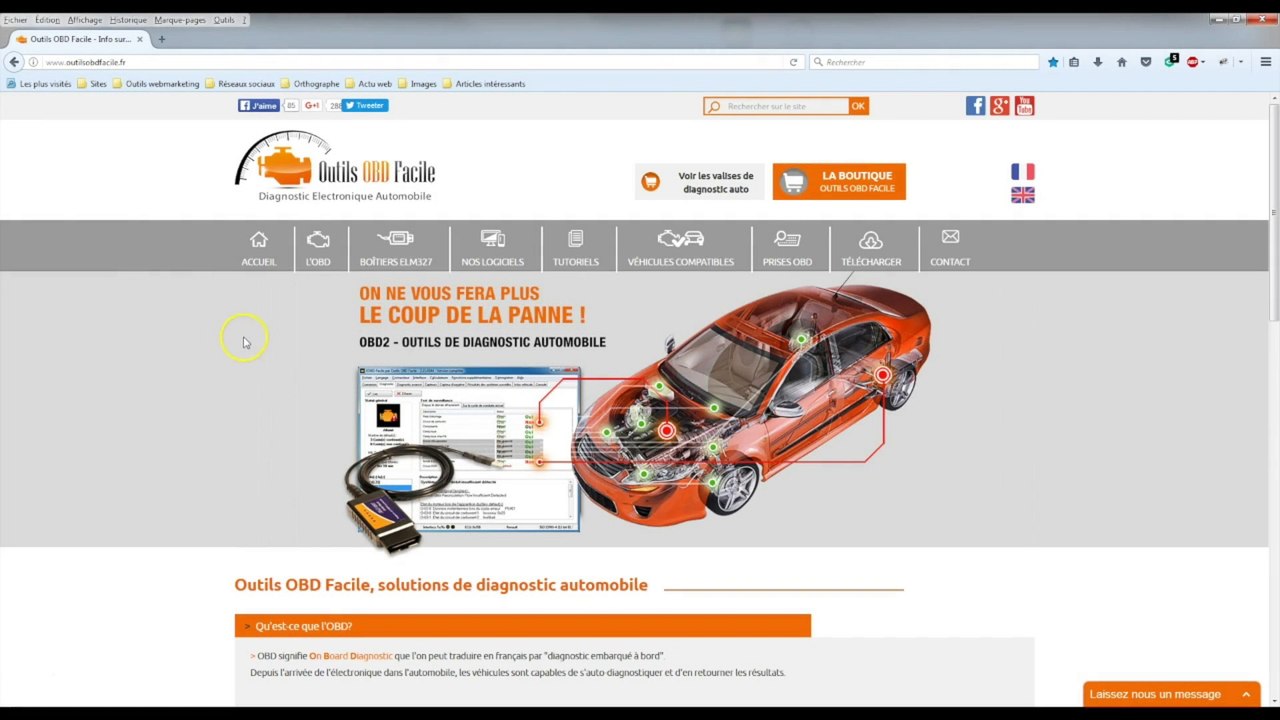Visit the site's YouTube channel icon
The width and height of the screenshot is (1280, 720).
(1024, 106)
